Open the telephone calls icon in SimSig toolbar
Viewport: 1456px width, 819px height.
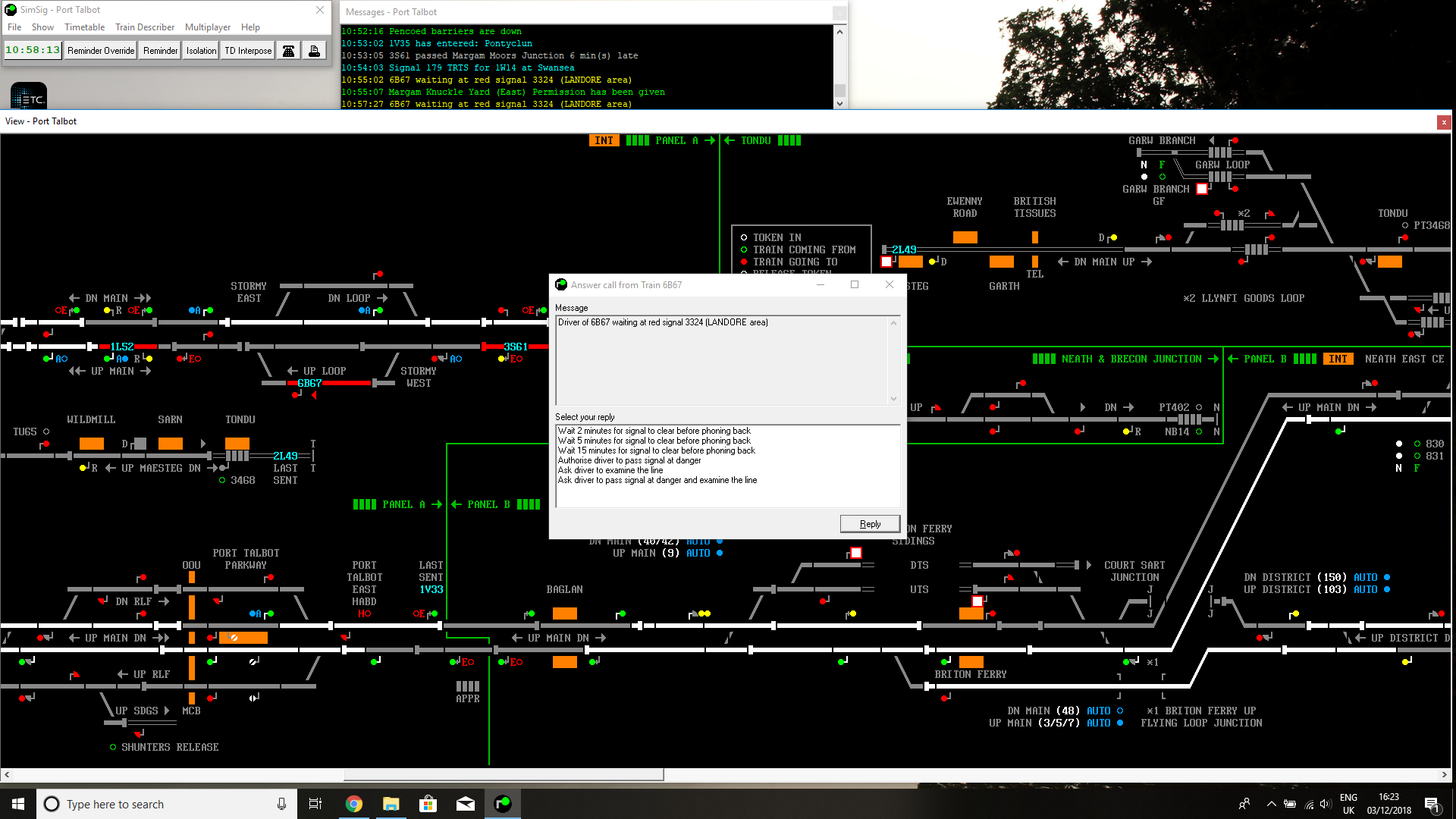288,51
